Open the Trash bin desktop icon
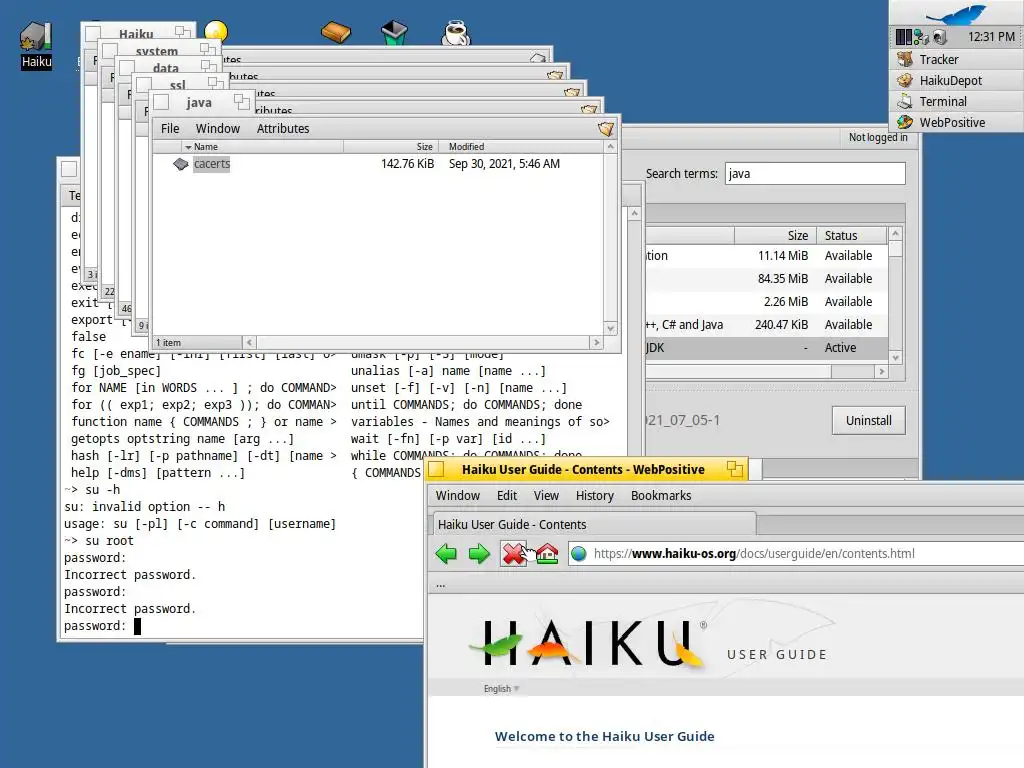 point(394,33)
